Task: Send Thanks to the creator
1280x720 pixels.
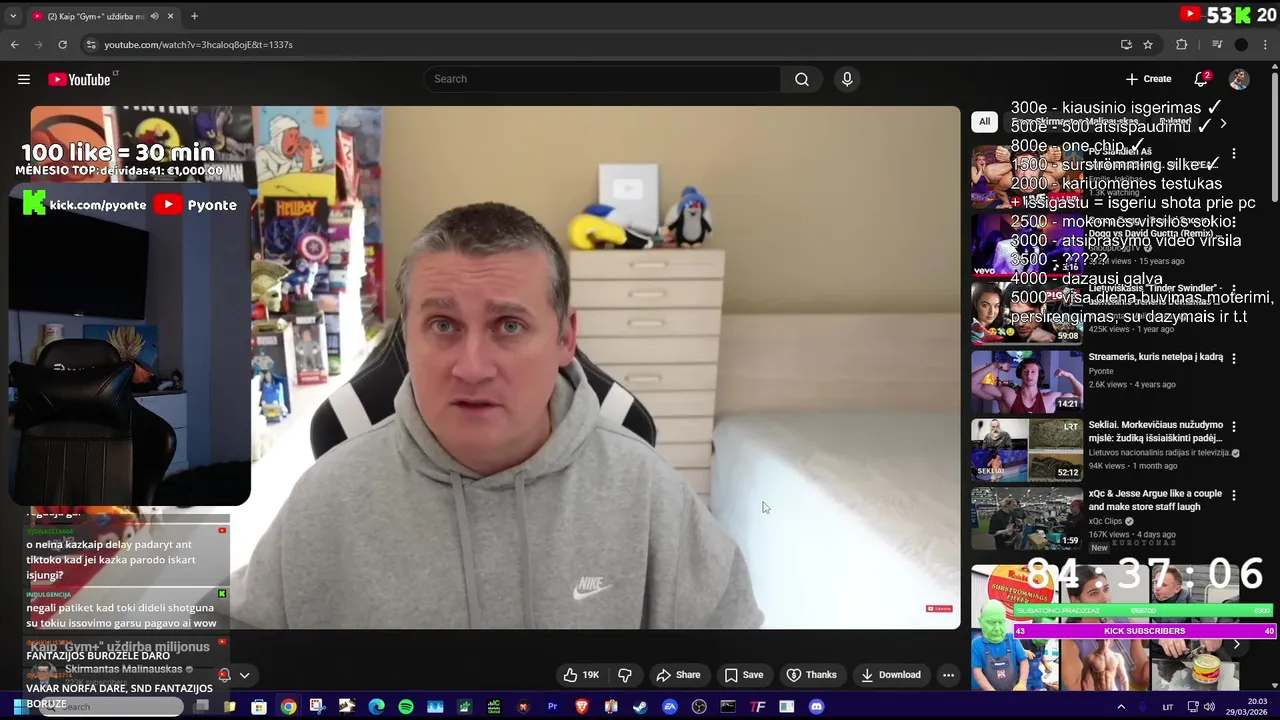Action: point(810,675)
